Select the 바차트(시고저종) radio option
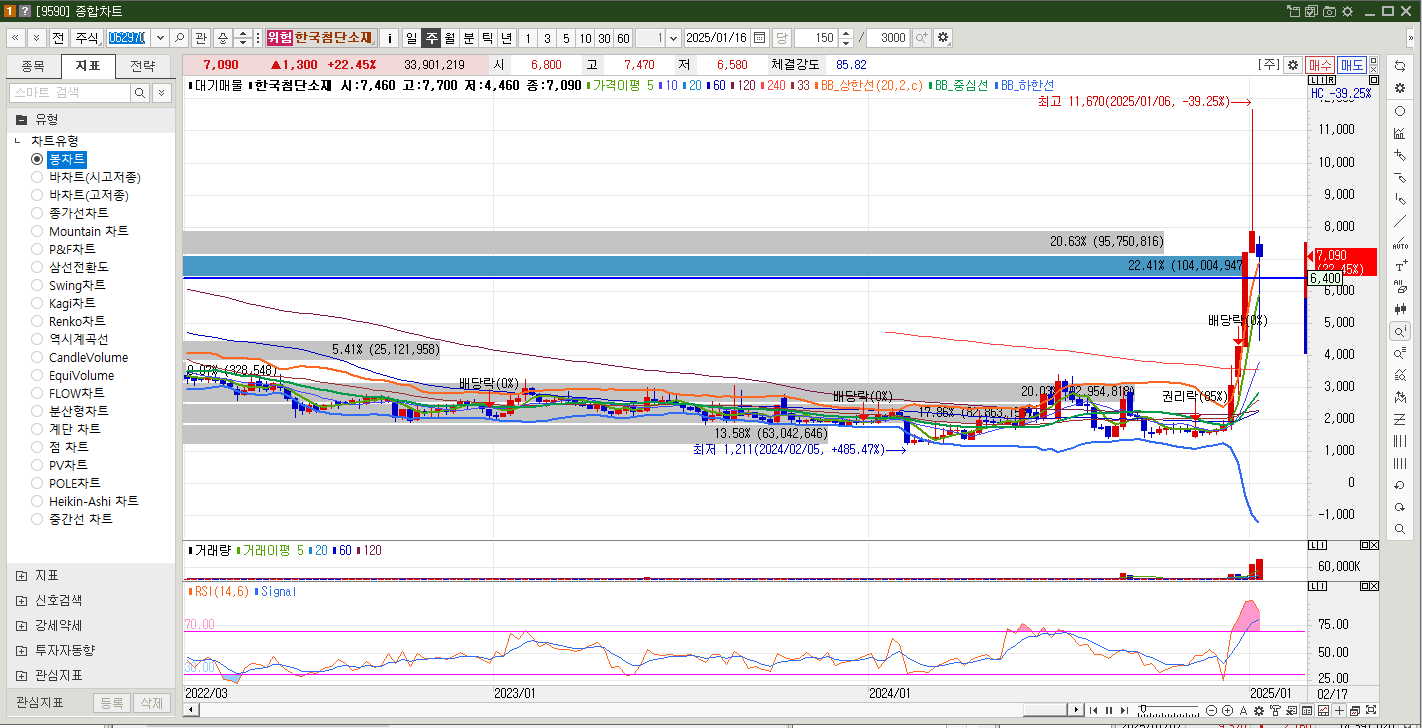Viewport: 1422px width, 728px height. [x=37, y=177]
